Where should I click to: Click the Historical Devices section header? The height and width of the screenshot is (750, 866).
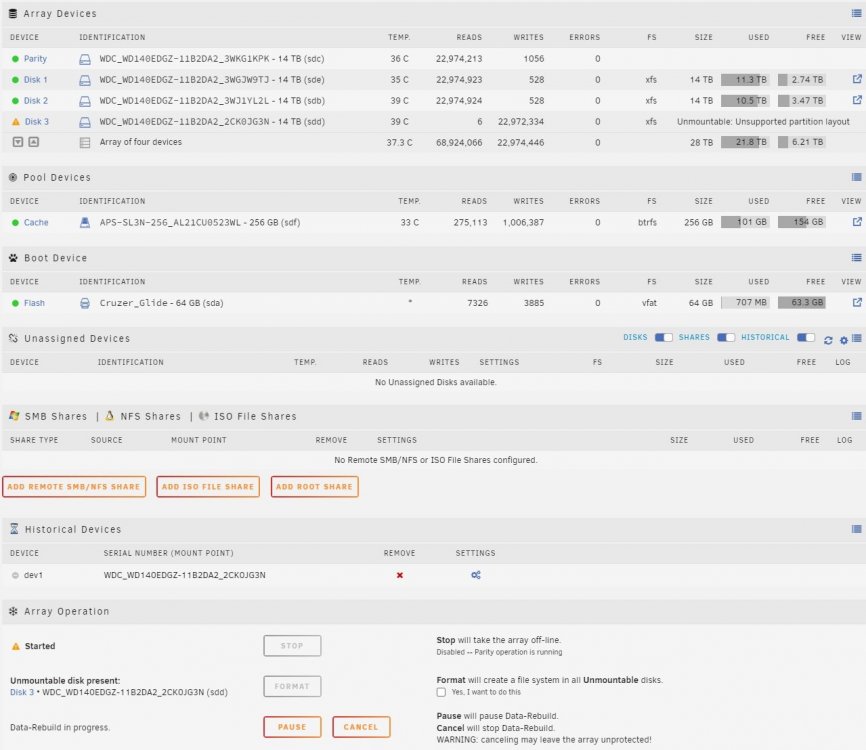tap(73, 530)
